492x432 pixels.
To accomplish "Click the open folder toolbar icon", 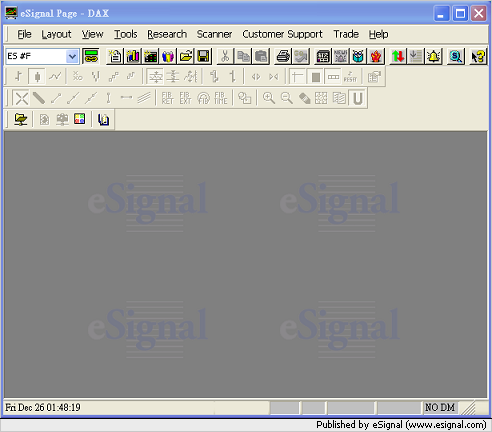I will click(x=186, y=56).
